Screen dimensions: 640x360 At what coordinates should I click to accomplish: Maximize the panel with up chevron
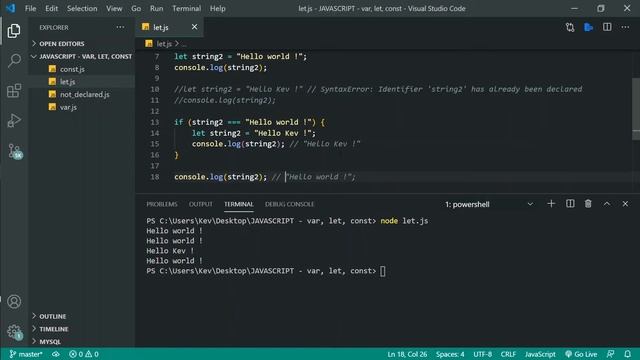pos(607,204)
